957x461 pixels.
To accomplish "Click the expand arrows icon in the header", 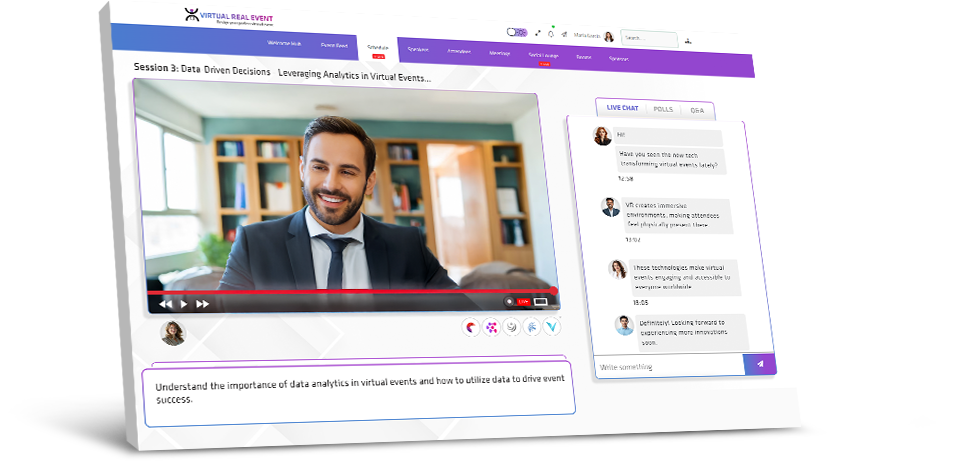I will pos(537,33).
